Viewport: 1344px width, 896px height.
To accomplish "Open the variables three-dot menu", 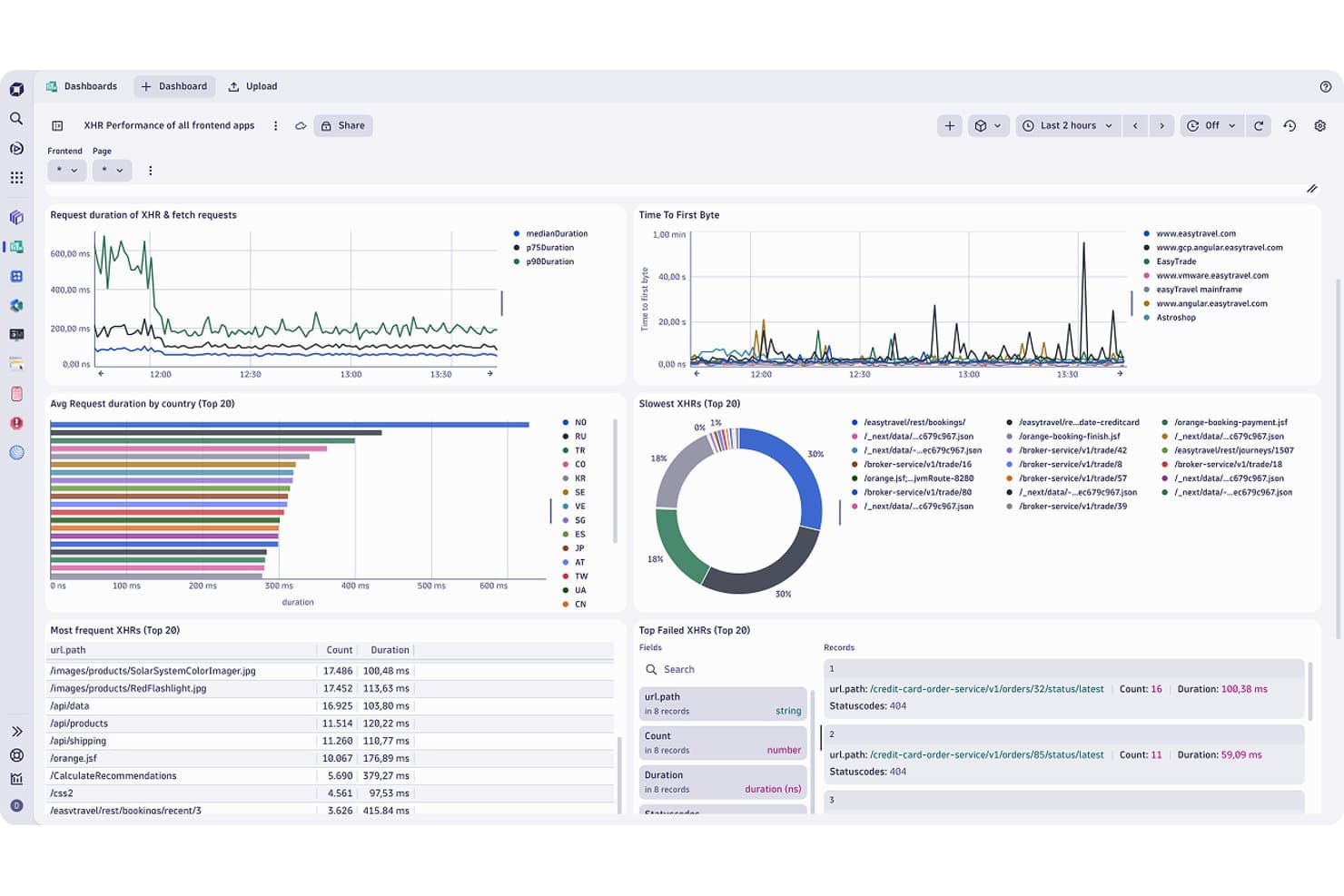I will coord(150,170).
